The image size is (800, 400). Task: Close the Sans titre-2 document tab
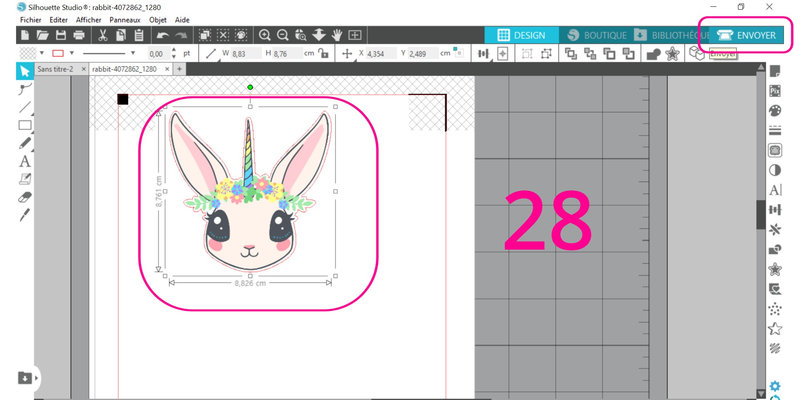point(83,70)
